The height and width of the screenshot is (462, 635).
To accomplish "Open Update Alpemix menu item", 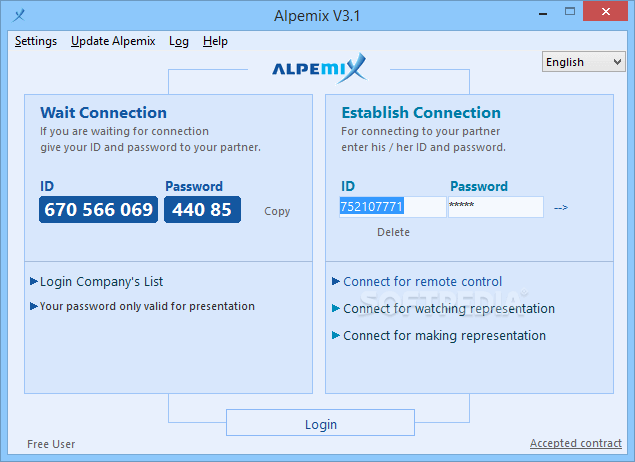I will click(x=113, y=41).
